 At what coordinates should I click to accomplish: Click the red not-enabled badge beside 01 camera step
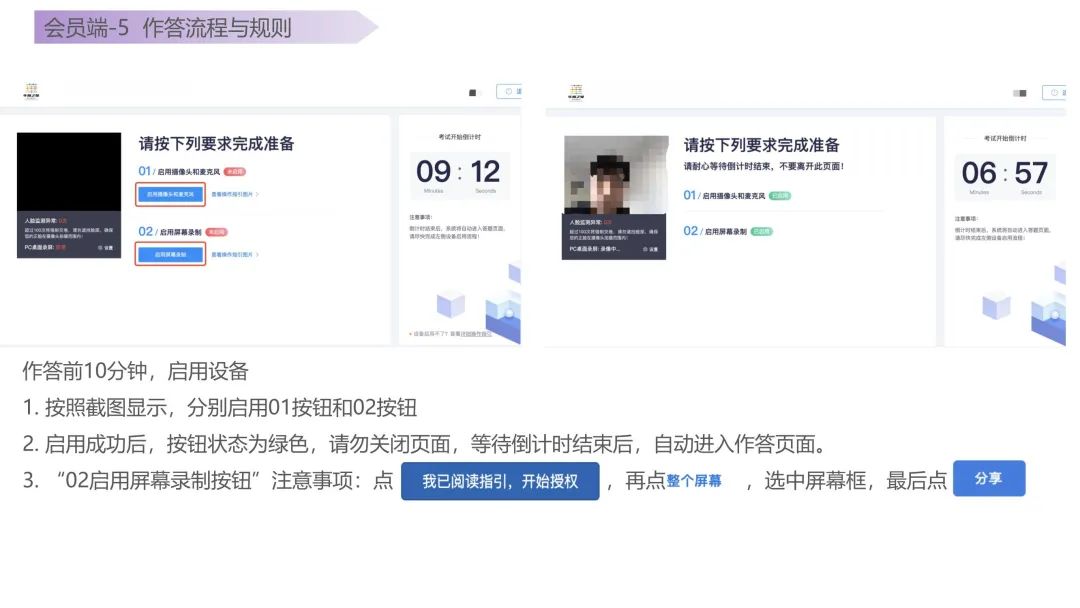[x=235, y=171]
